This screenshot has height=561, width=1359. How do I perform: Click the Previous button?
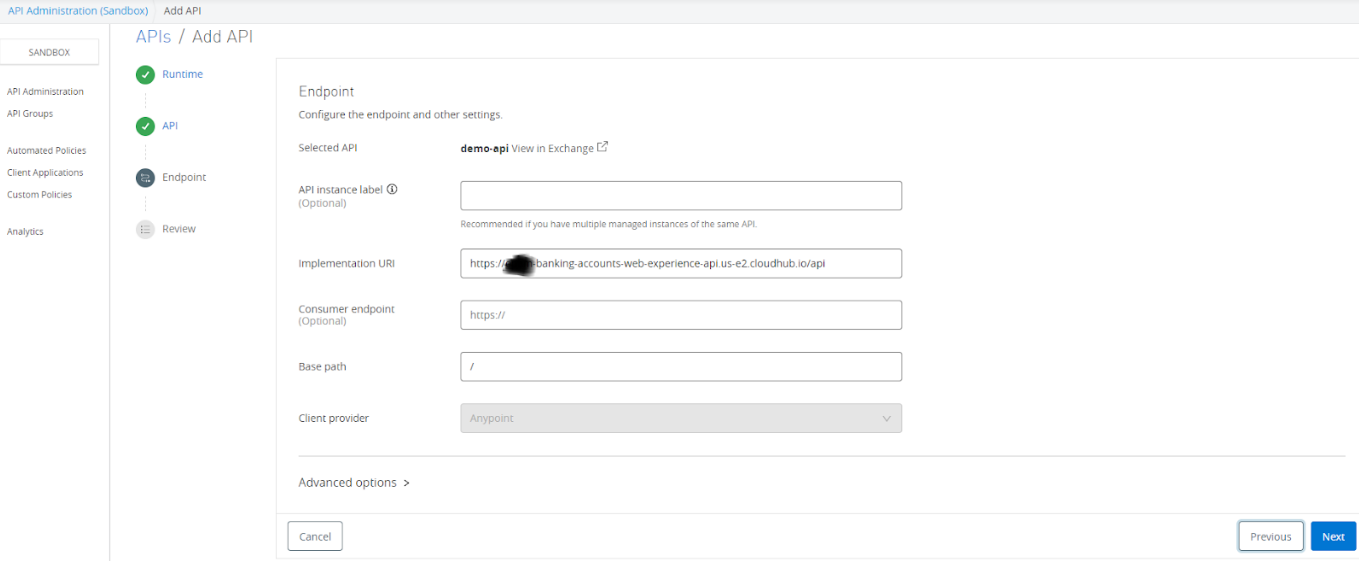pos(1270,537)
